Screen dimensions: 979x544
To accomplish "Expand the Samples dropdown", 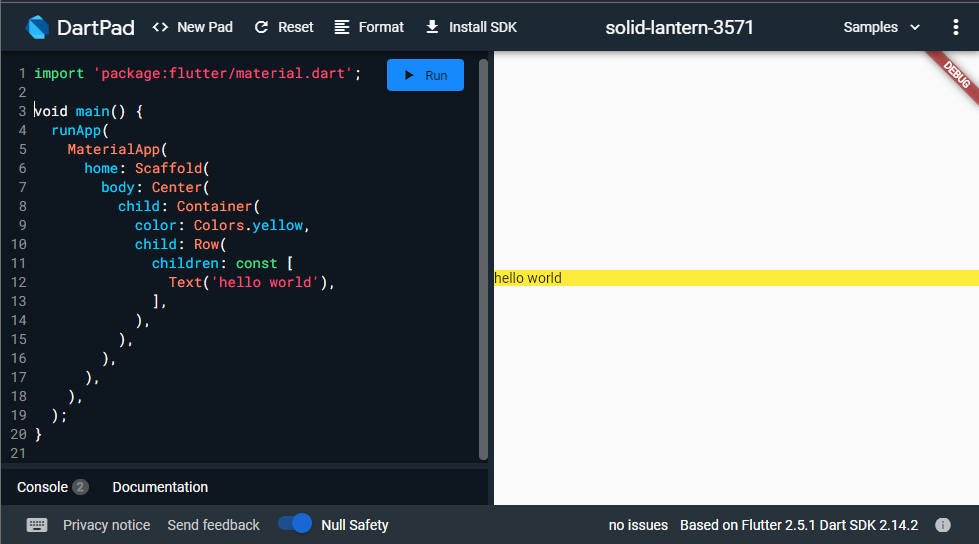I will 882,27.
